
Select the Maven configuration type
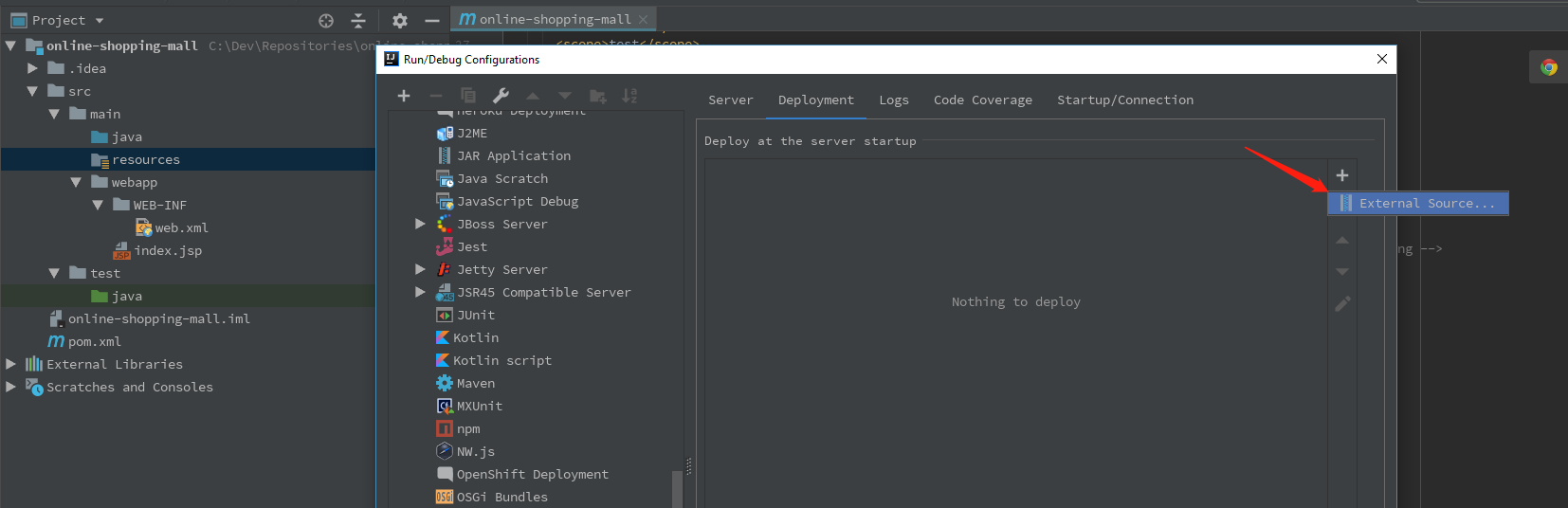[475, 384]
